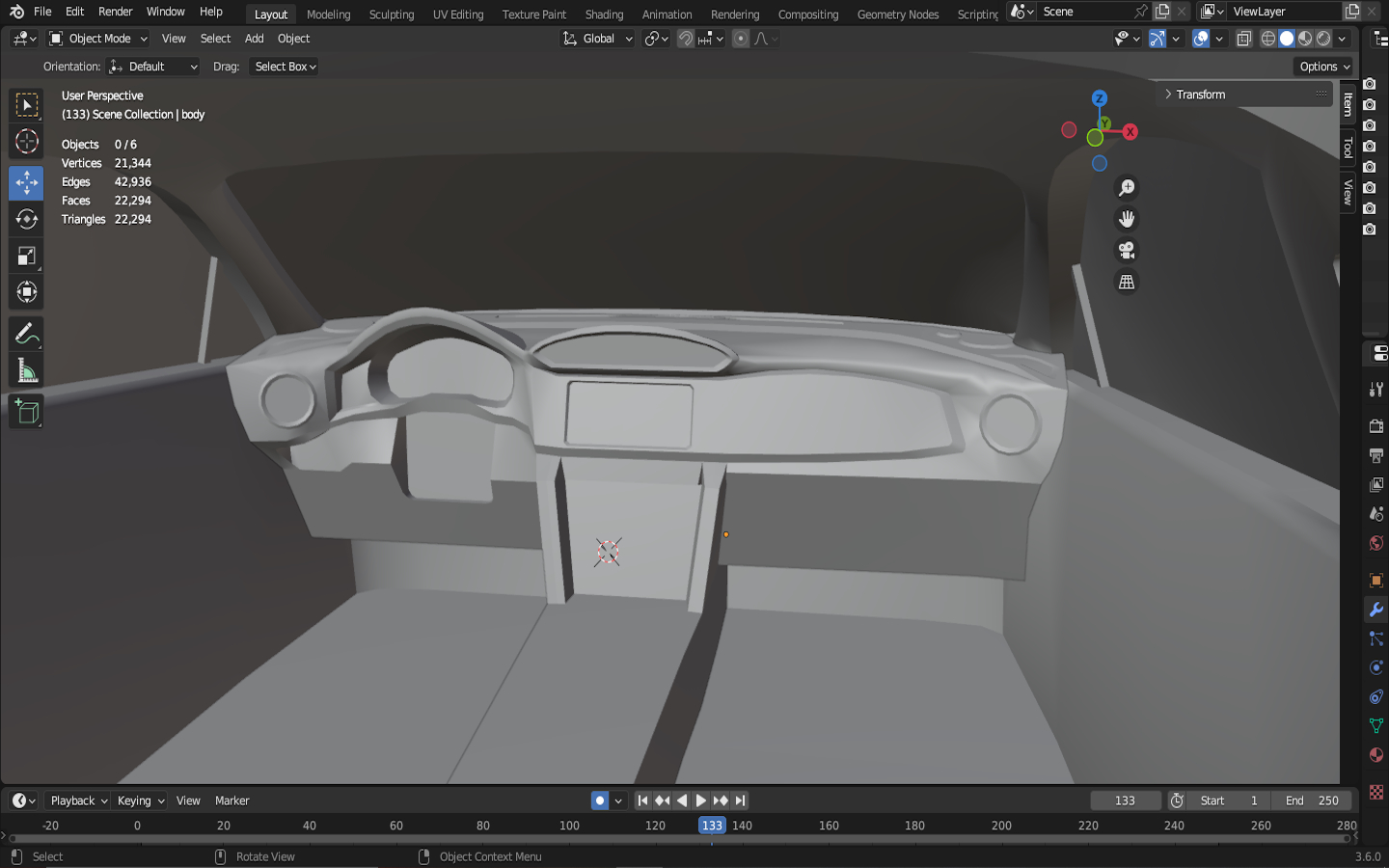The image size is (1389, 868).
Task: Click the blue Z axis gizmo ball
Action: point(1099,98)
